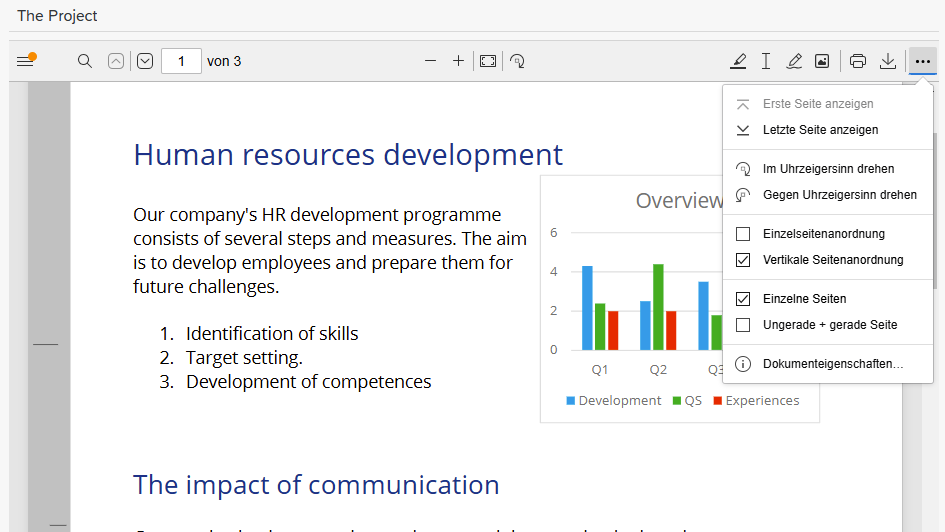This screenshot has width=945, height=532.
Task: Print the document
Action: 858,61
